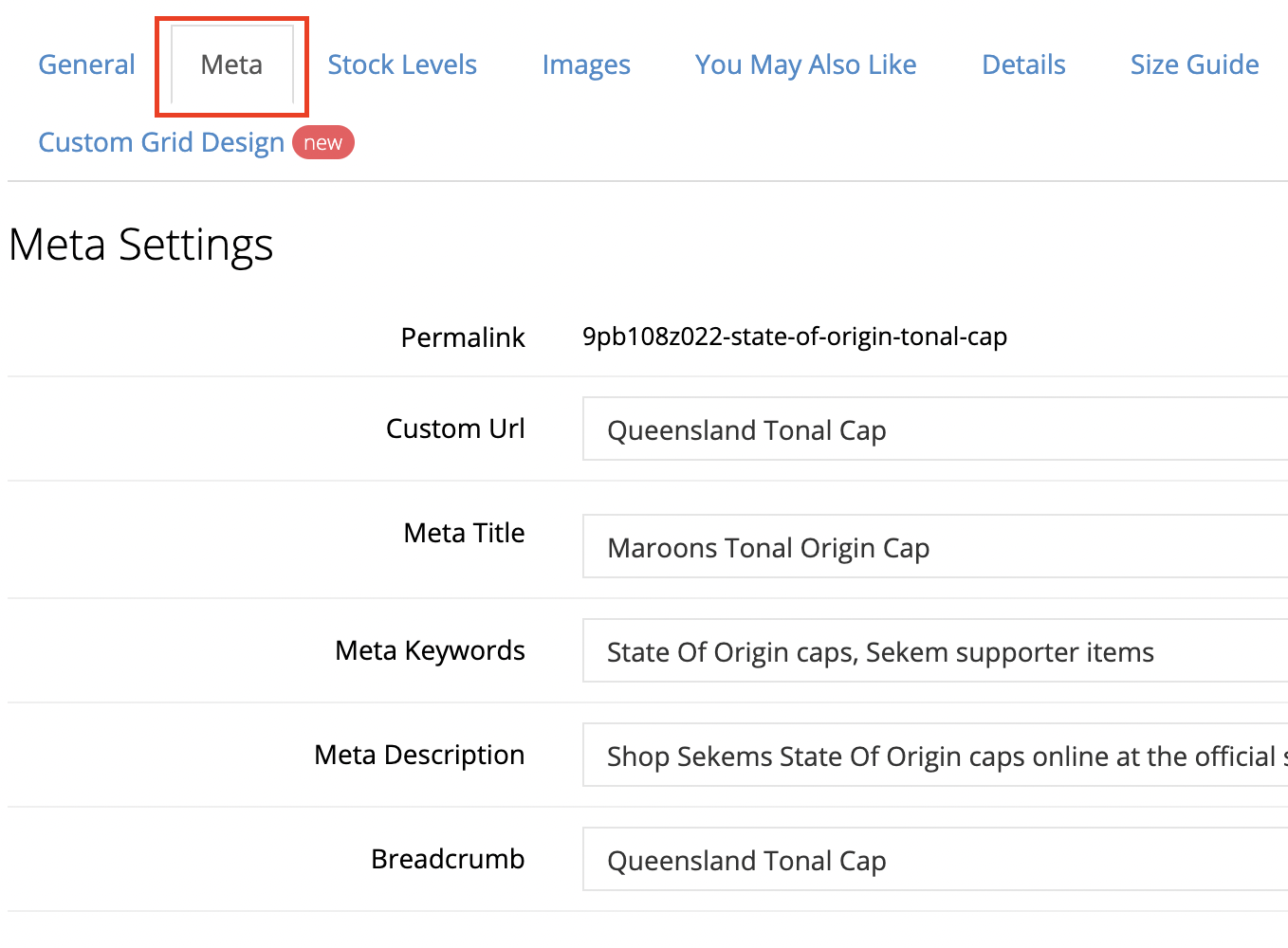1288x948 pixels.
Task: Open the Stock Levels tab
Action: tap(401, 64)
